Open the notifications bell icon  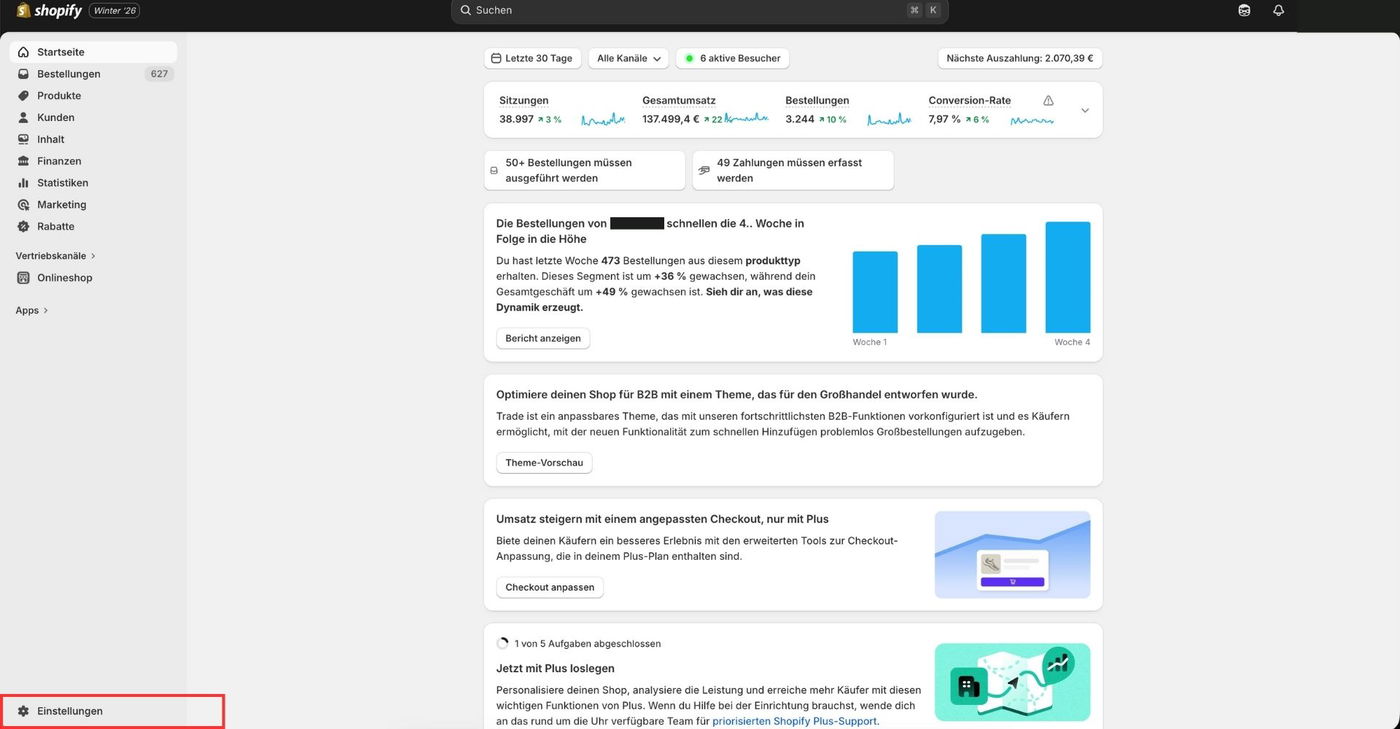coord(1278,10)
